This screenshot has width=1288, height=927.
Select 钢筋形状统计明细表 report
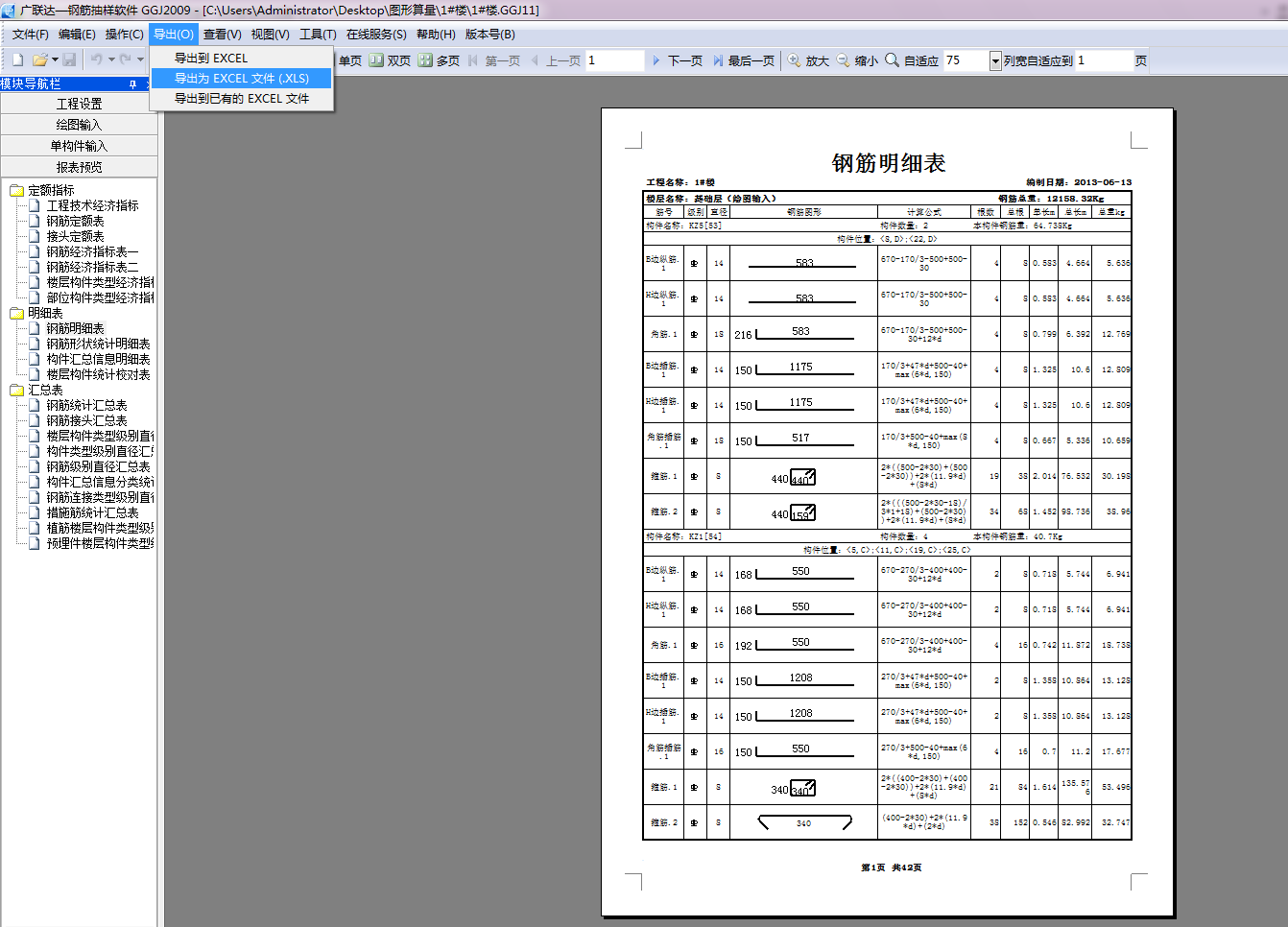[x=98, y=345]
